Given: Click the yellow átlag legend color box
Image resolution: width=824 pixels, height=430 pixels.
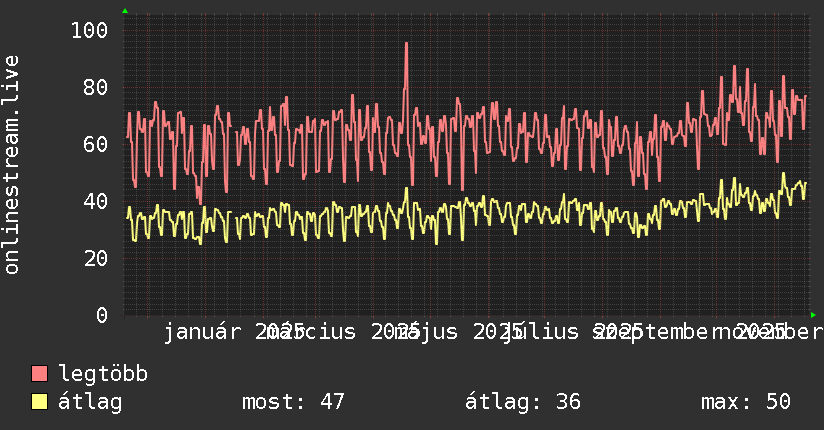Looking at the screenshot, I should pos(39,401).
